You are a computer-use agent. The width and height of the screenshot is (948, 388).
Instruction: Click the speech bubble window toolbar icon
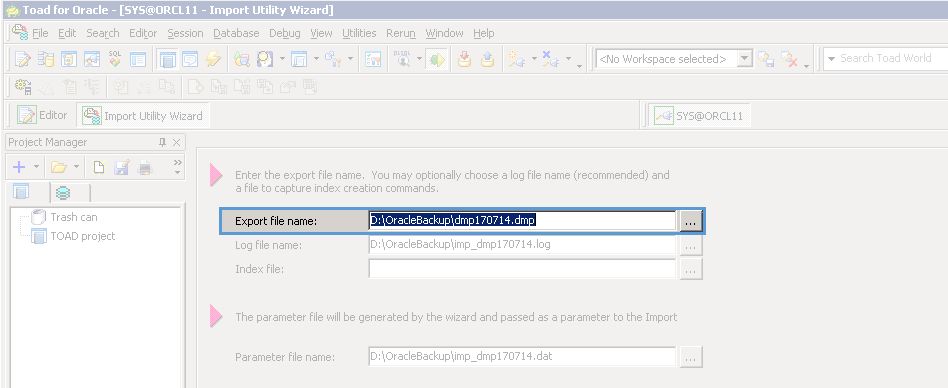click(190, 59)
